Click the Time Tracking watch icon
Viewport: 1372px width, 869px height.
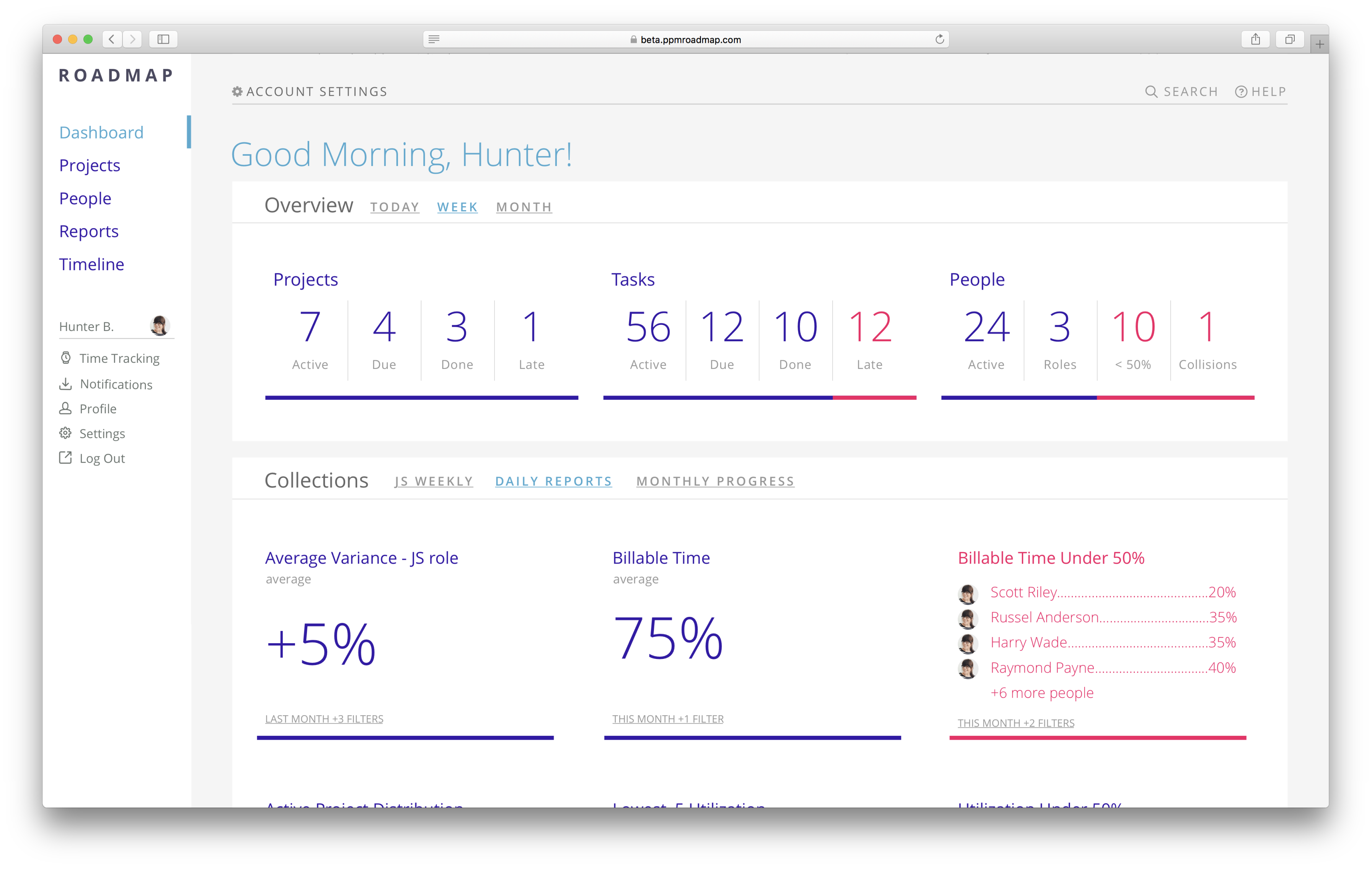tap(66, 358)
